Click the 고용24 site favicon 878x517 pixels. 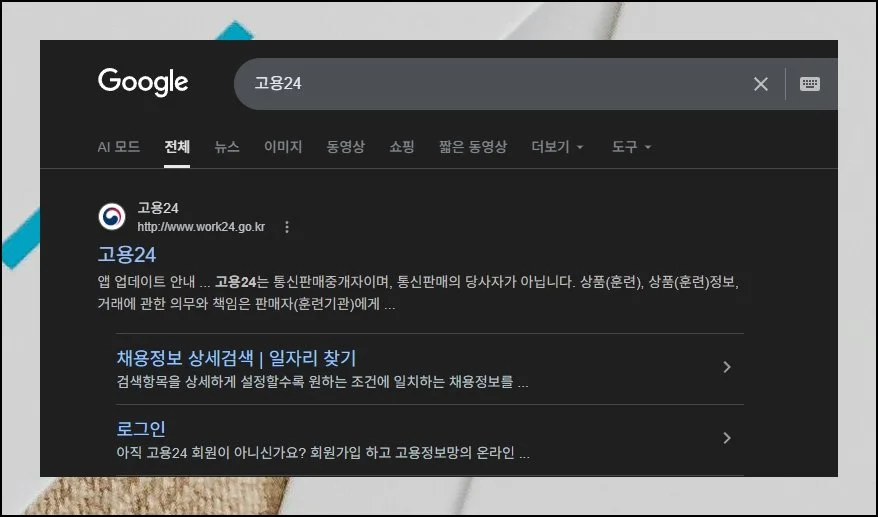pos(112,217)
